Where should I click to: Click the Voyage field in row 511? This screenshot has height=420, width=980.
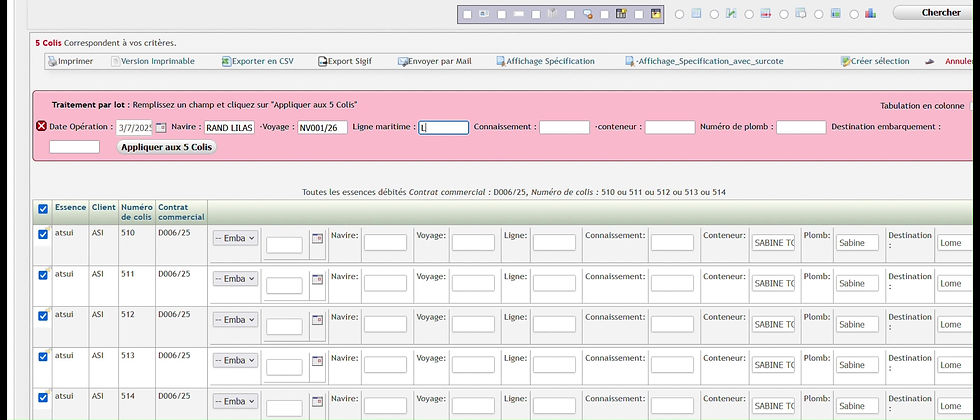[473, 283]
